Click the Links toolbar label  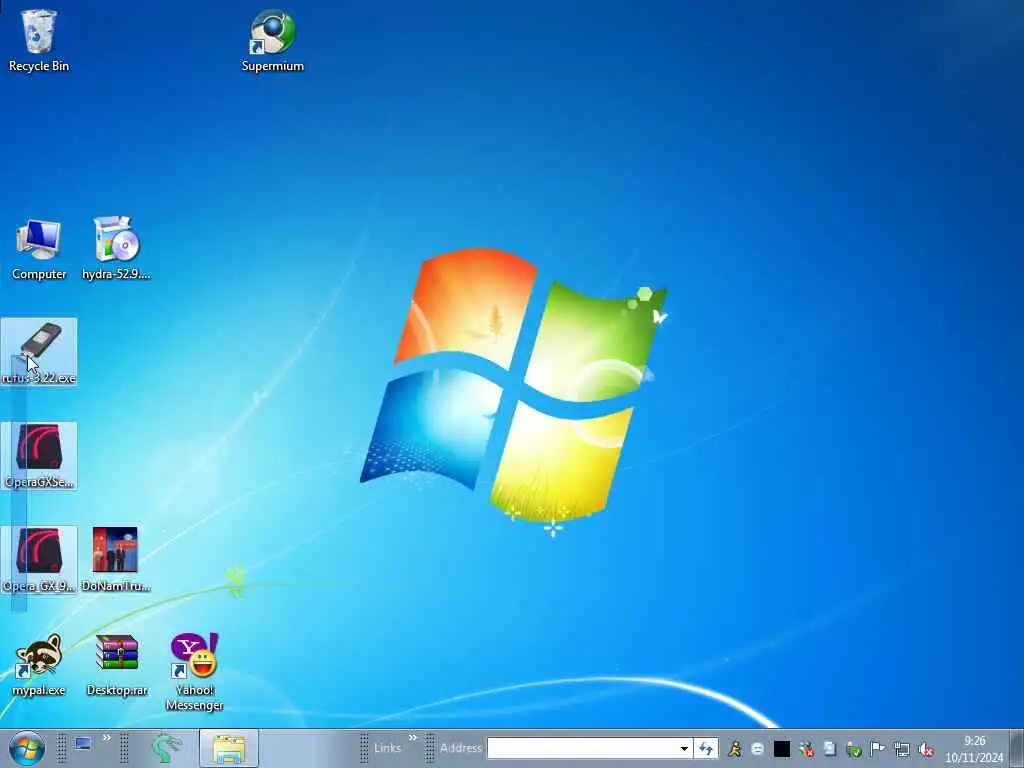click(x=387, y=748)
